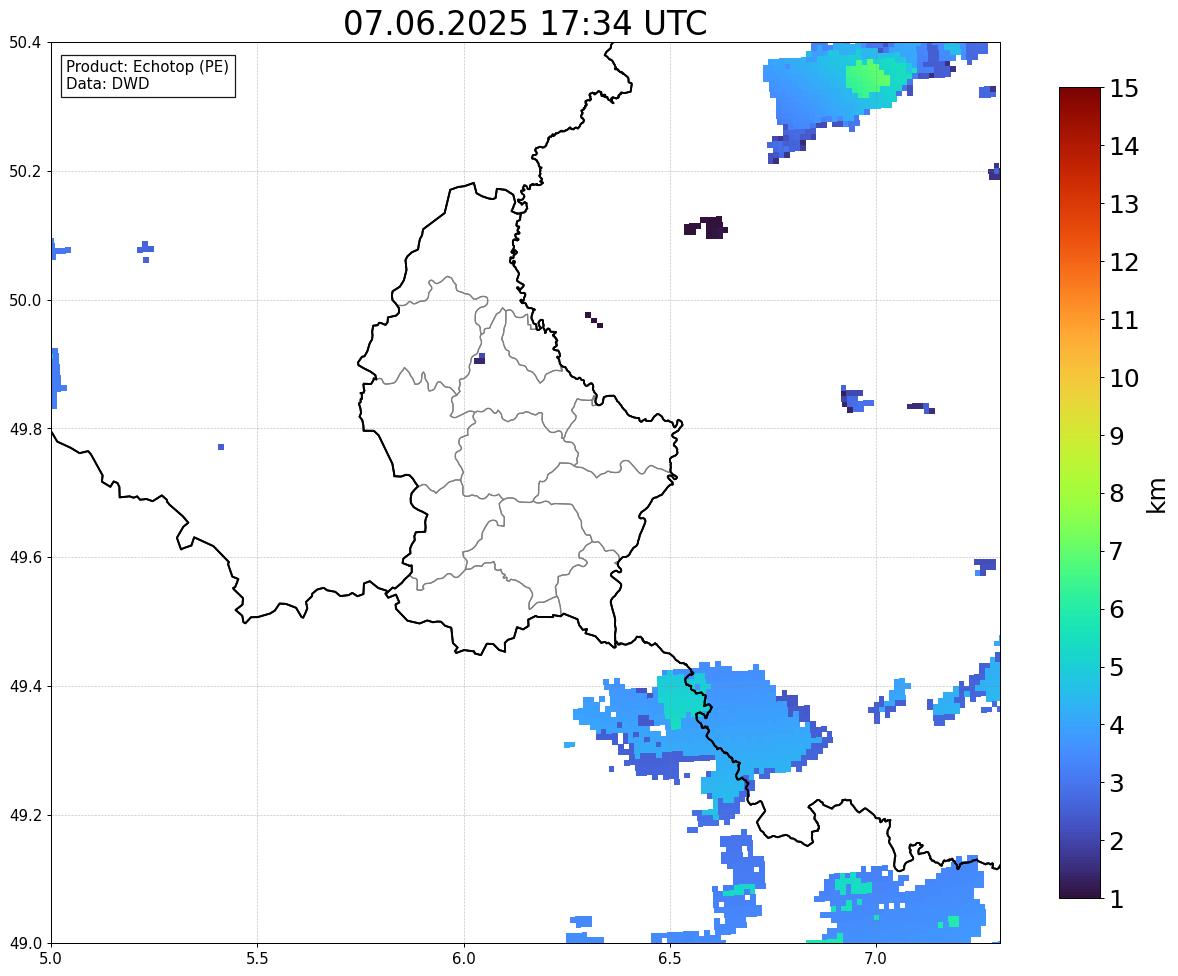Viewport: 1178px width, 976px height.
Task: Click the colorbar tick label 8
Action: (1117, 494)
